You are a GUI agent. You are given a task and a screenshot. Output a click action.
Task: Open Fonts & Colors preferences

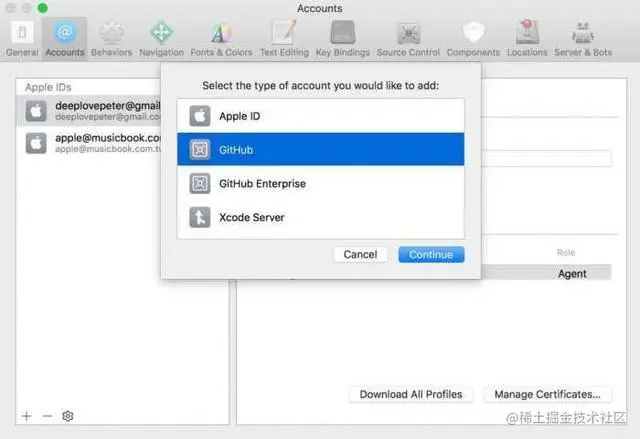221,40
